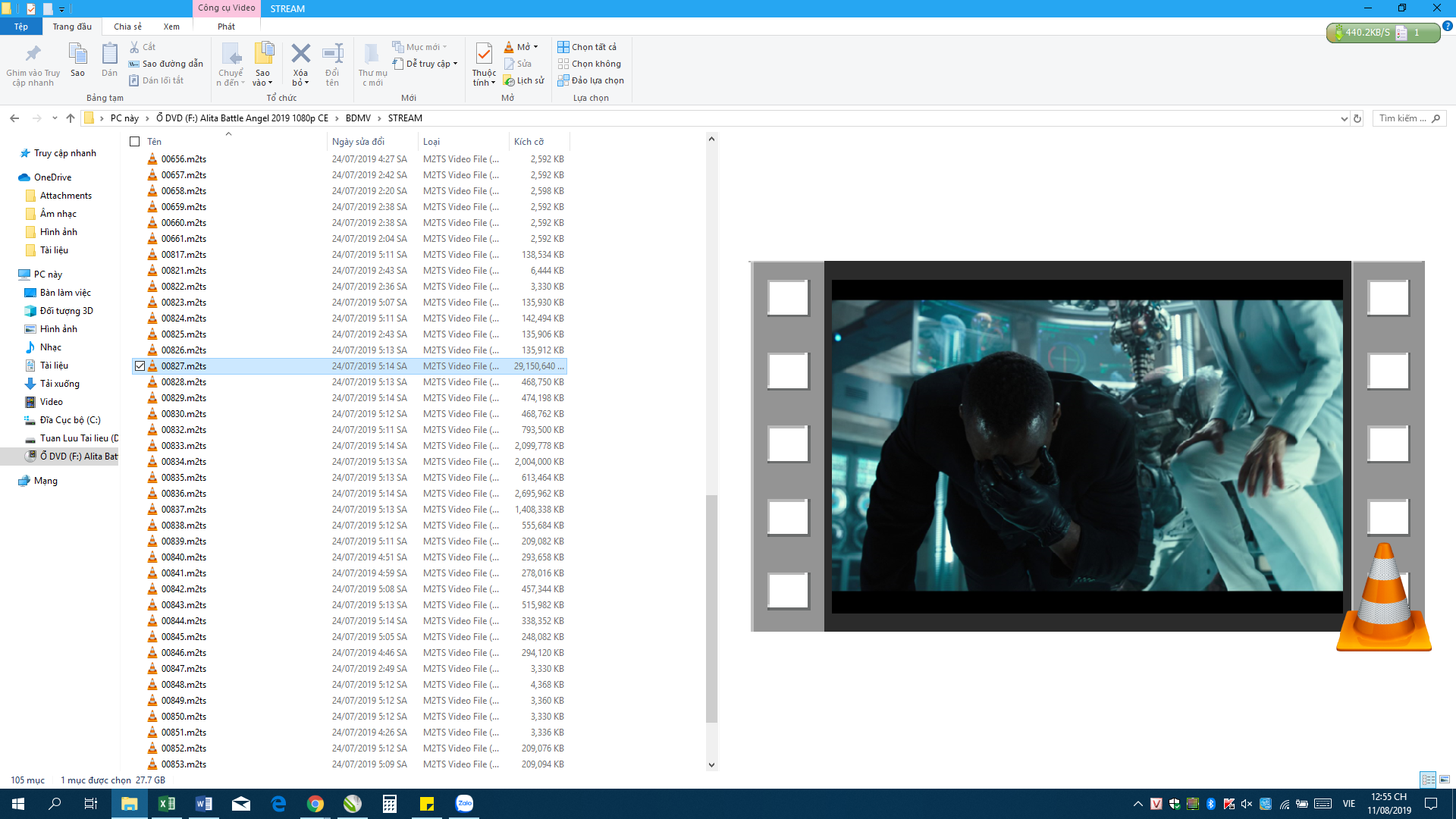Click the muted volume tray icon
This screenshot has width=1456, height=819.
click(1247, 804)
